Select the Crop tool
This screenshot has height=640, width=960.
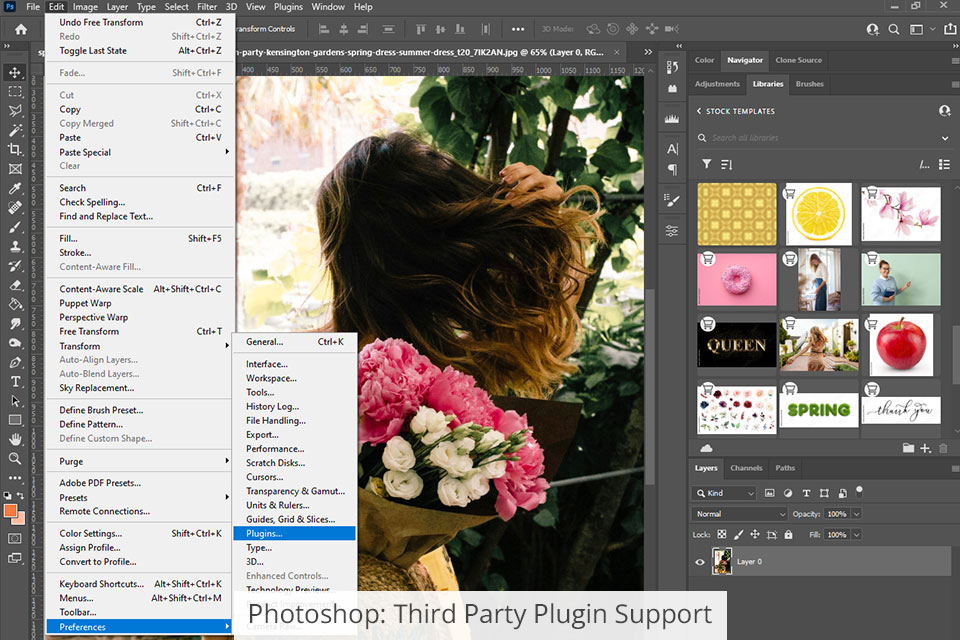point(15,149)
